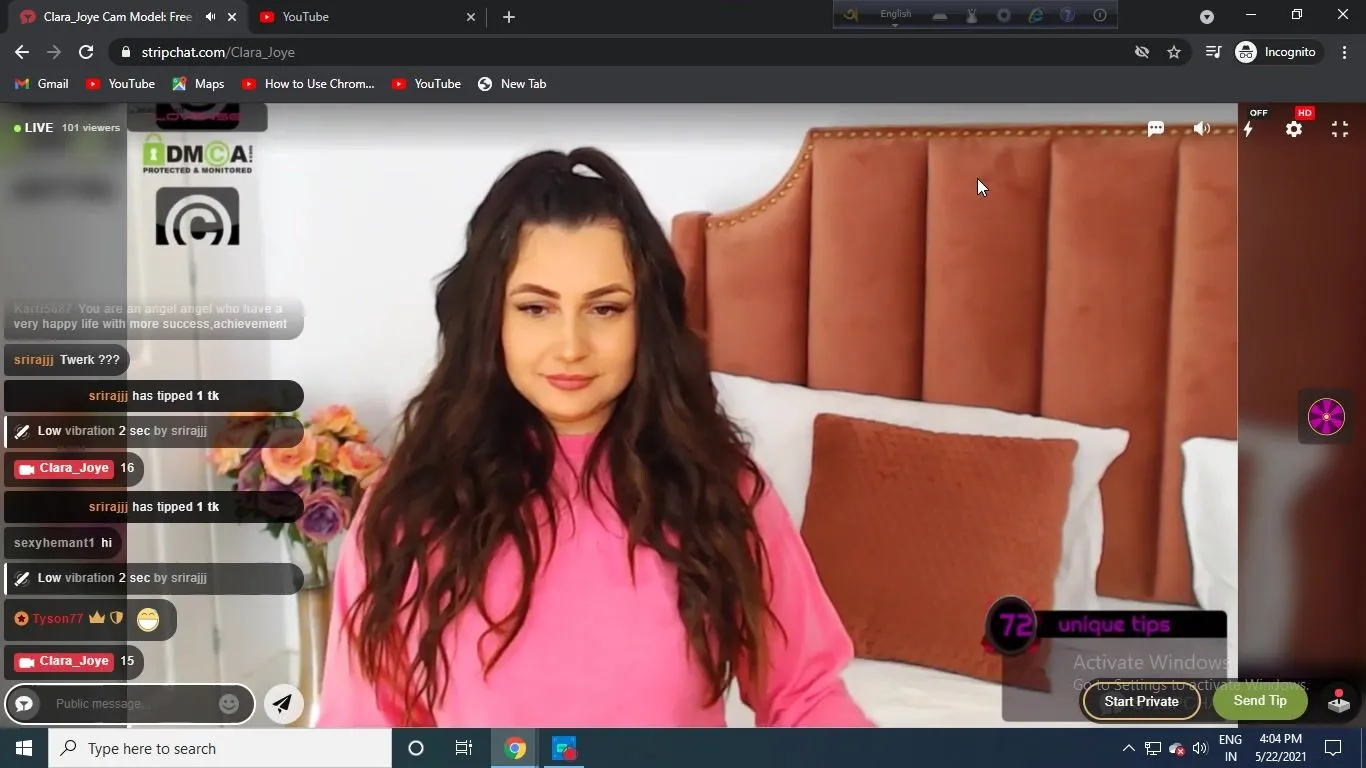
Task: Show hidden system tray icons
Action: point(1128,748)
